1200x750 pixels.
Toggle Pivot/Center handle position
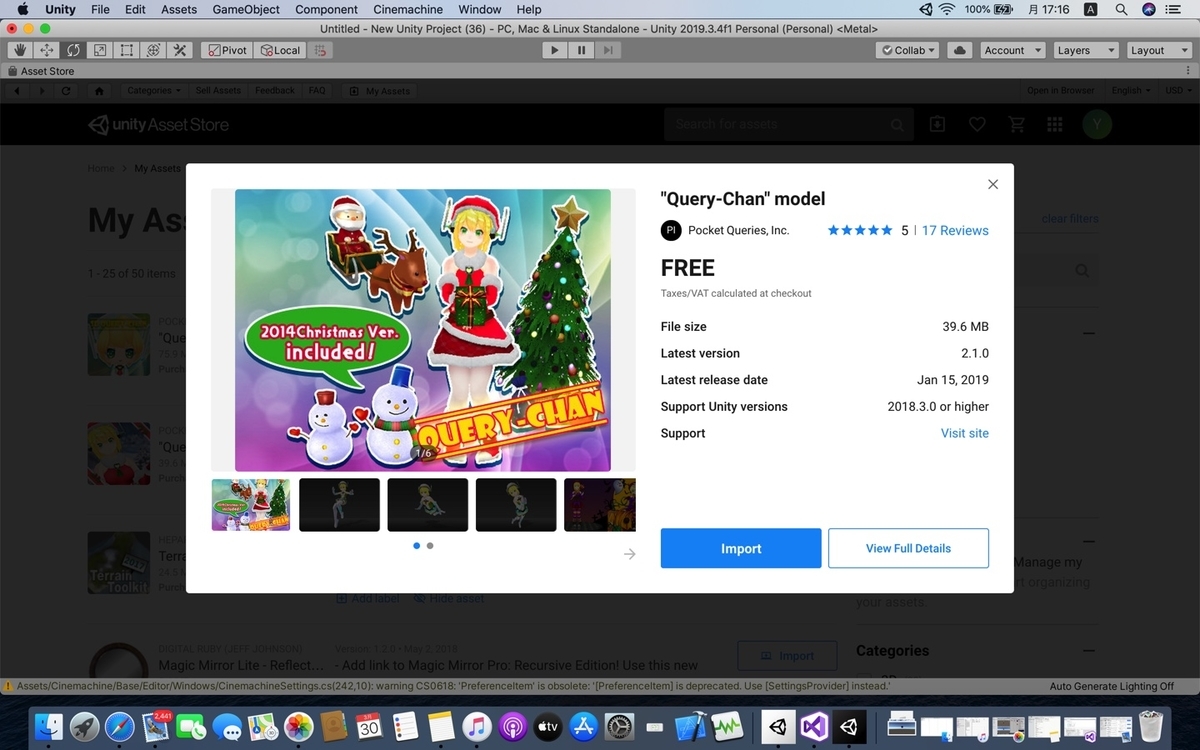226,50
